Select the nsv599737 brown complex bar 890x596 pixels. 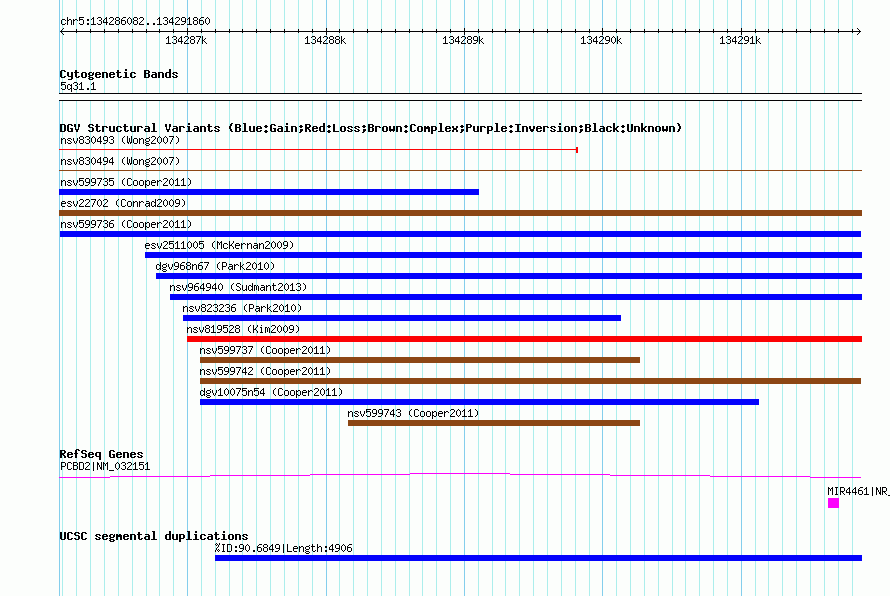[x=420, y=360]
